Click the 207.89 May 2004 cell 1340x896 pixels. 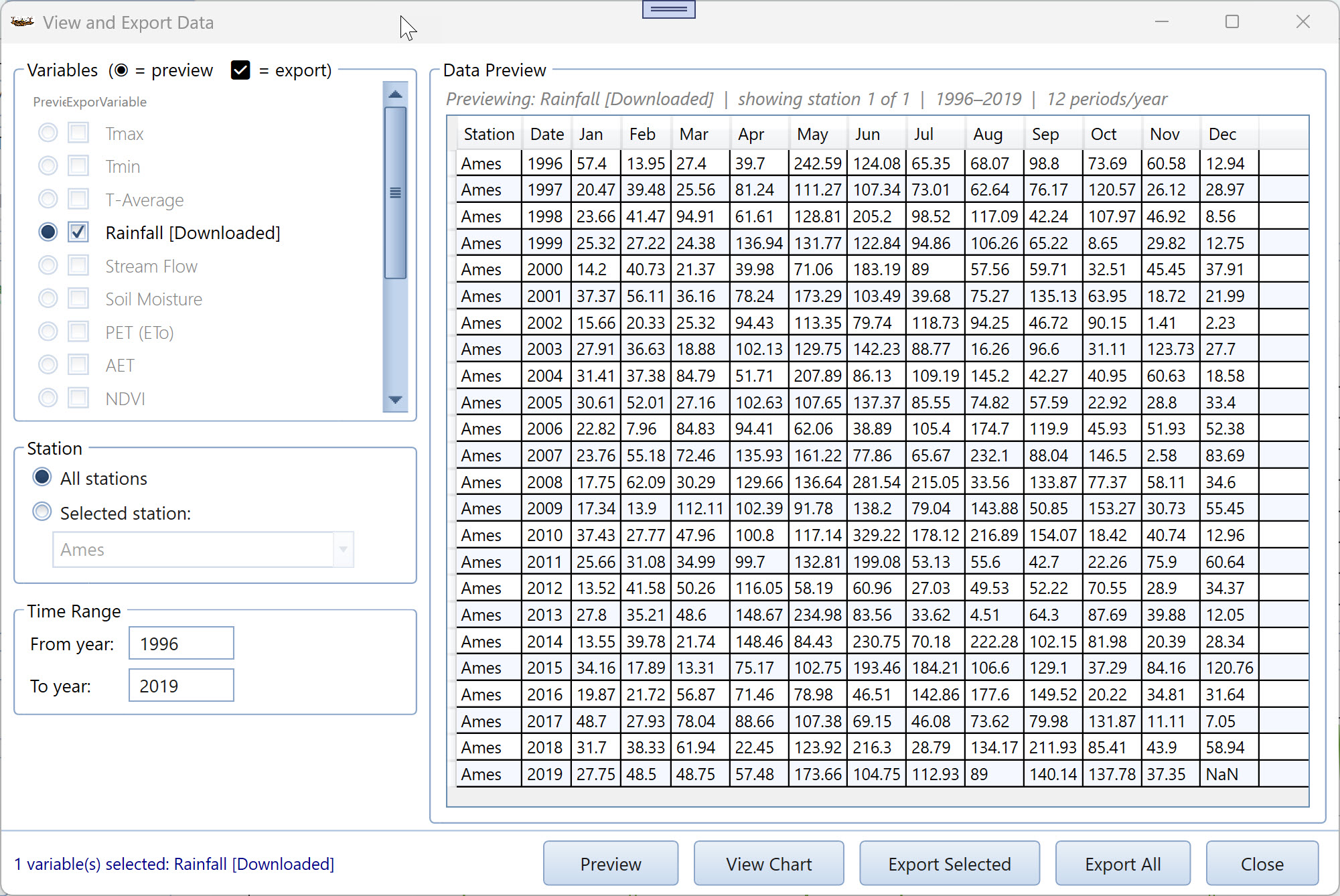pyautogui.click(x=818, y=376)
